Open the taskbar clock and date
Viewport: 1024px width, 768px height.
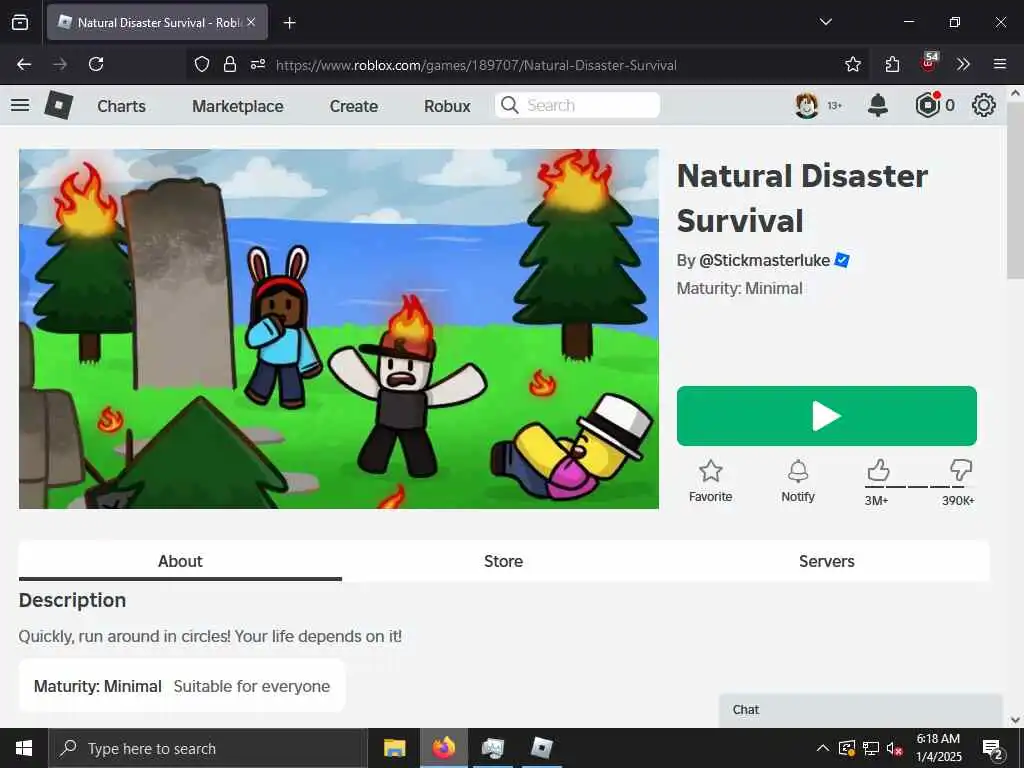point(938,748)
